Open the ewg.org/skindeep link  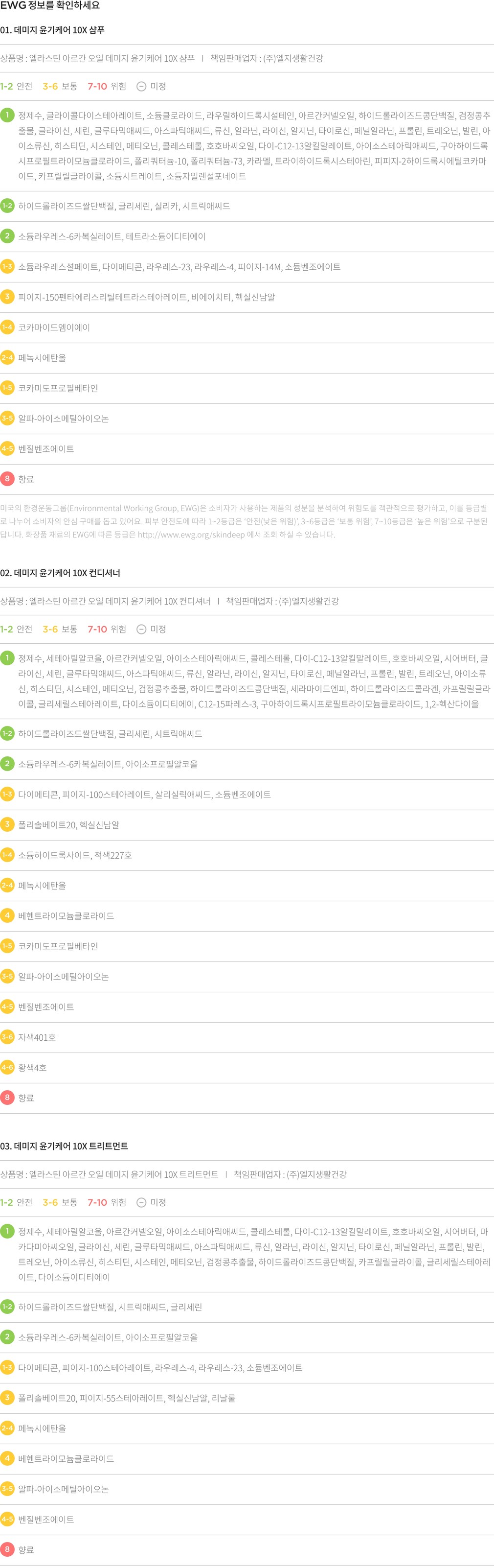(191, 535)
